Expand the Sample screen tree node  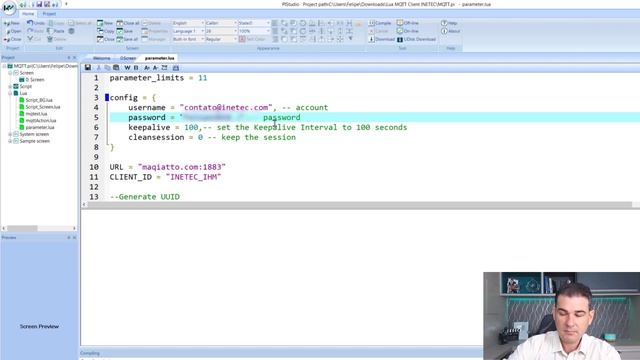coord(10,141)
